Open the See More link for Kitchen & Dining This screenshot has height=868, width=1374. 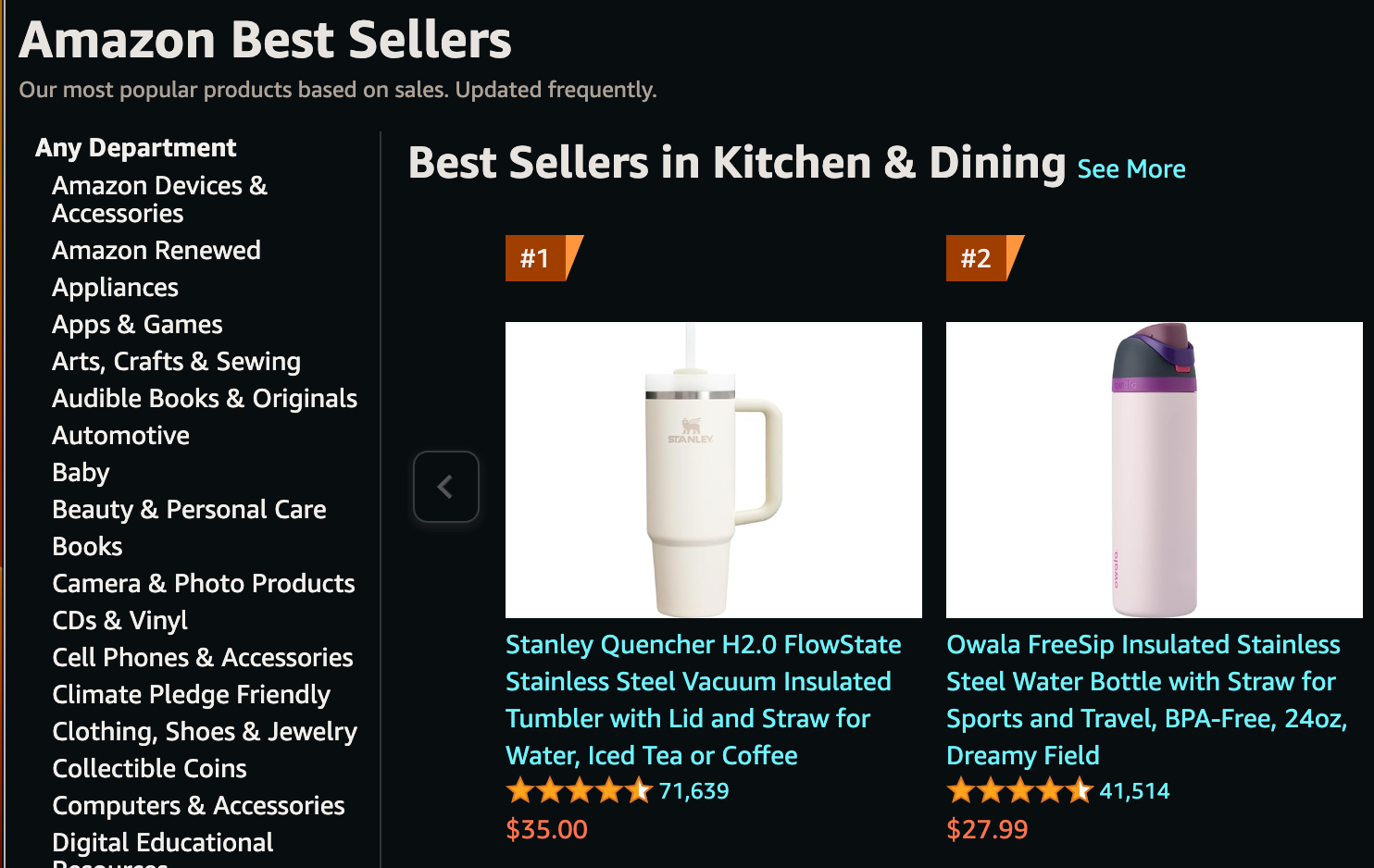pos(1130,169)
